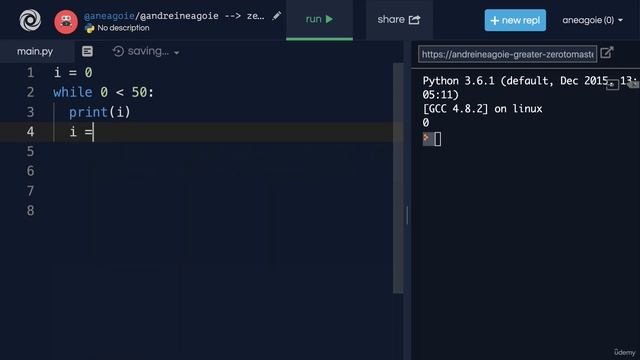Open output in a new window
The image size is (640, 360).
click(607, 53)
